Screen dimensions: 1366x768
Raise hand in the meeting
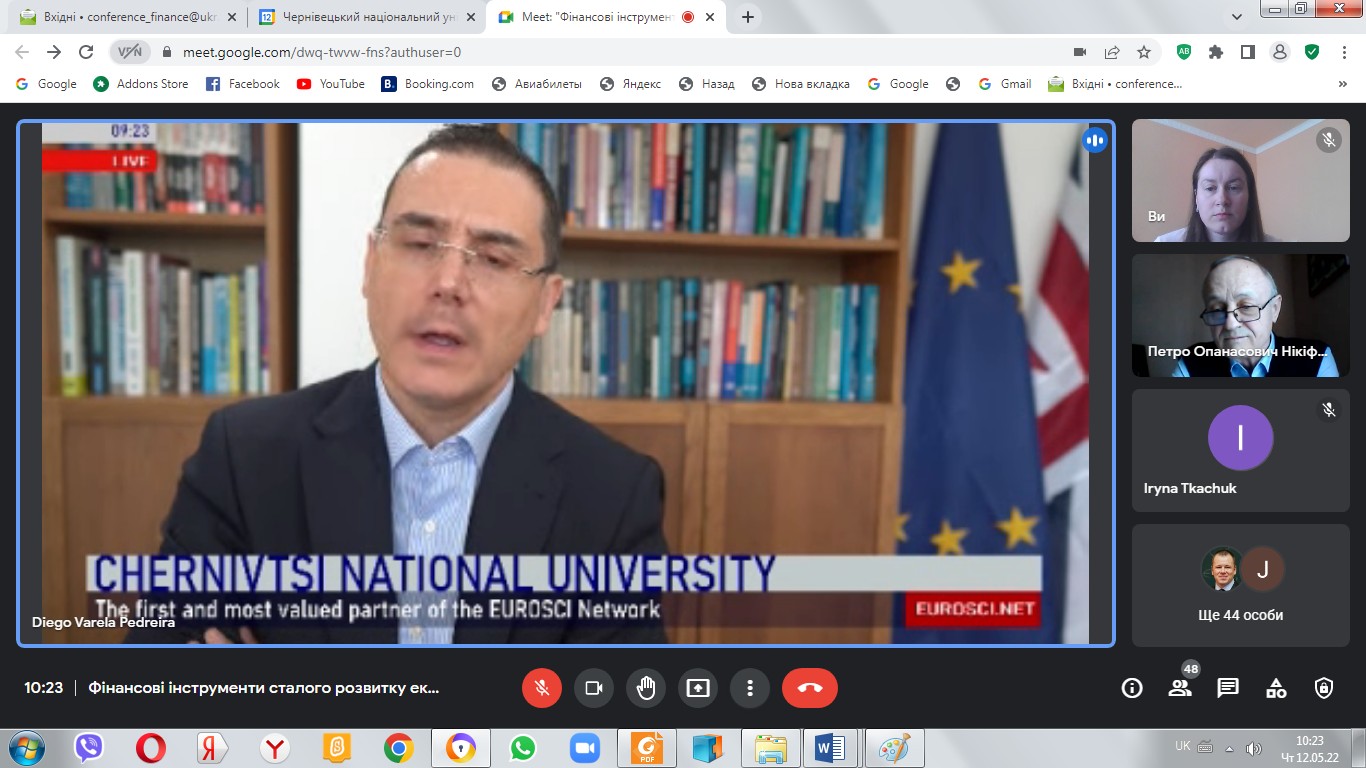pyautogui.click(x=646, y=688)
